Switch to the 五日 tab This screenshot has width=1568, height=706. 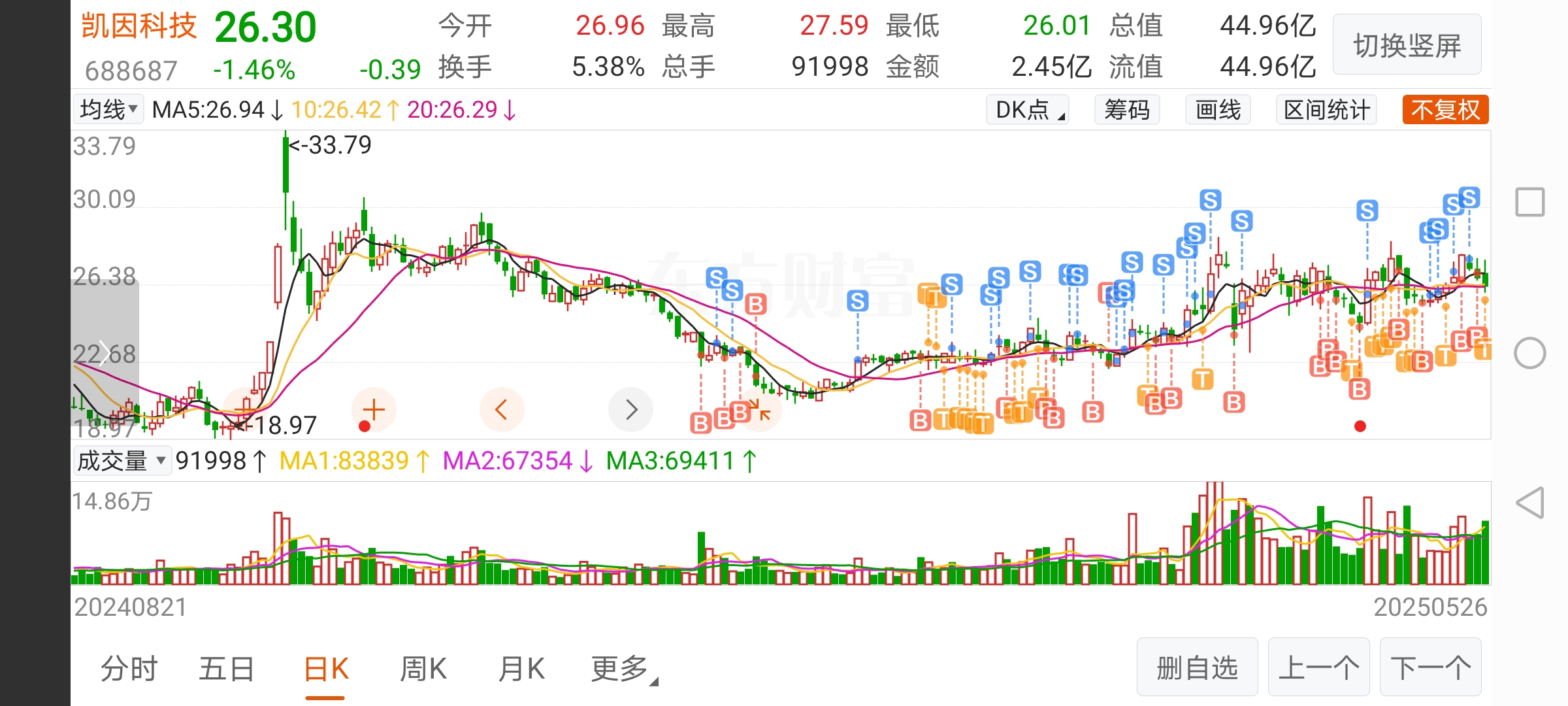click(x=227, y=669)
